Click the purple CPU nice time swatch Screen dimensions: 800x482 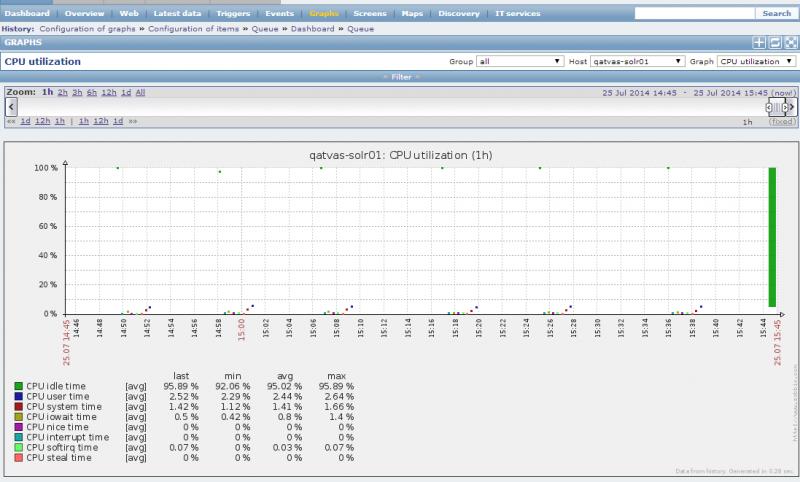coord(18,427)
